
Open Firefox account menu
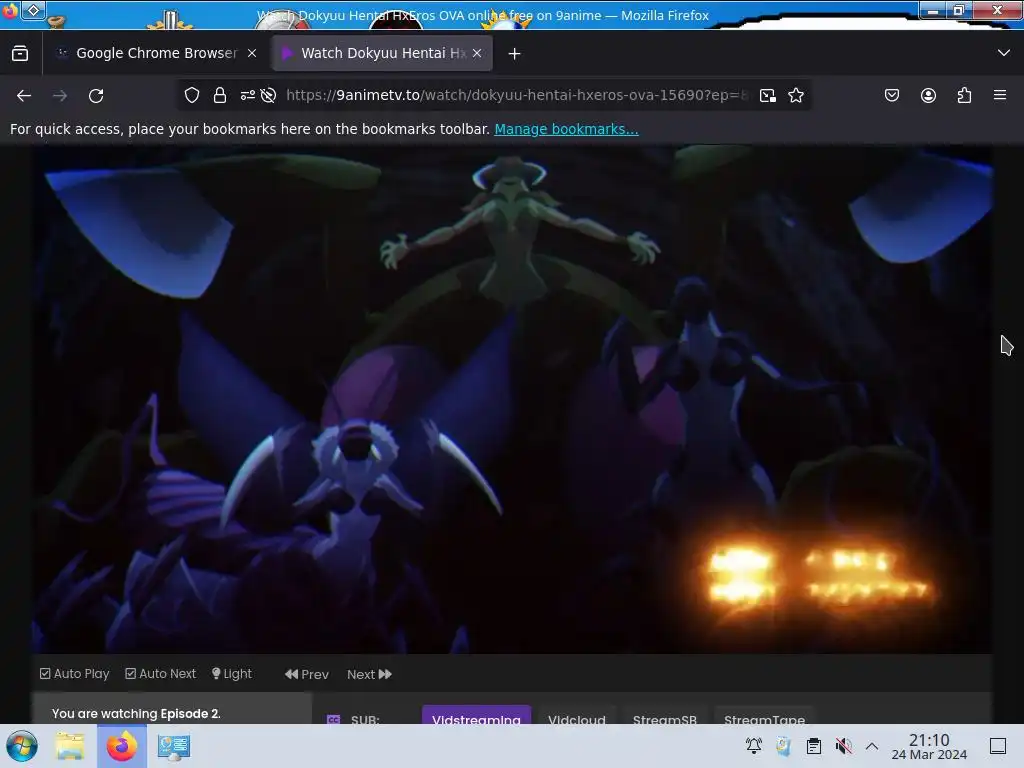[x=928, y=95]
